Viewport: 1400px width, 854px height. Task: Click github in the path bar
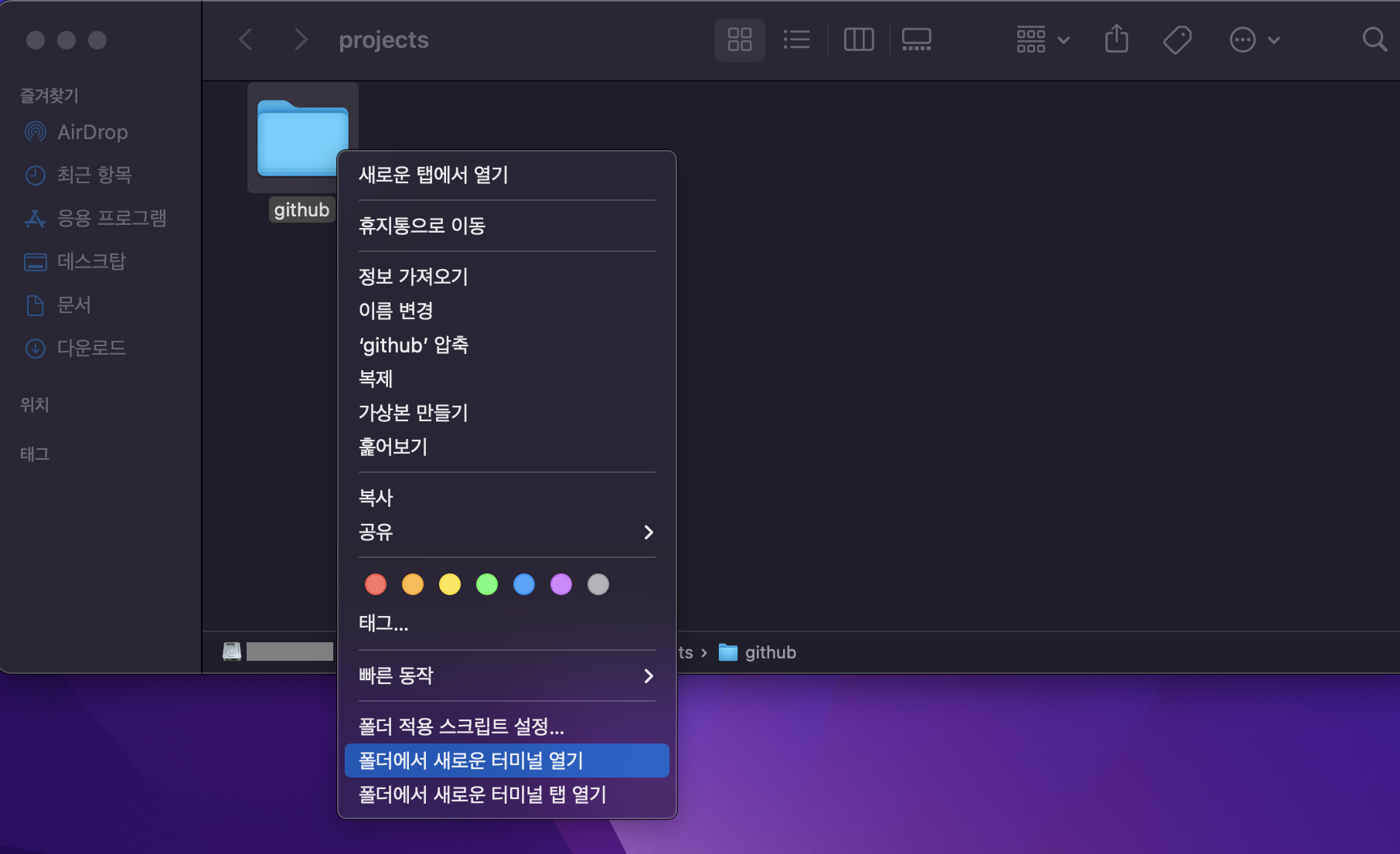[758, 653]
